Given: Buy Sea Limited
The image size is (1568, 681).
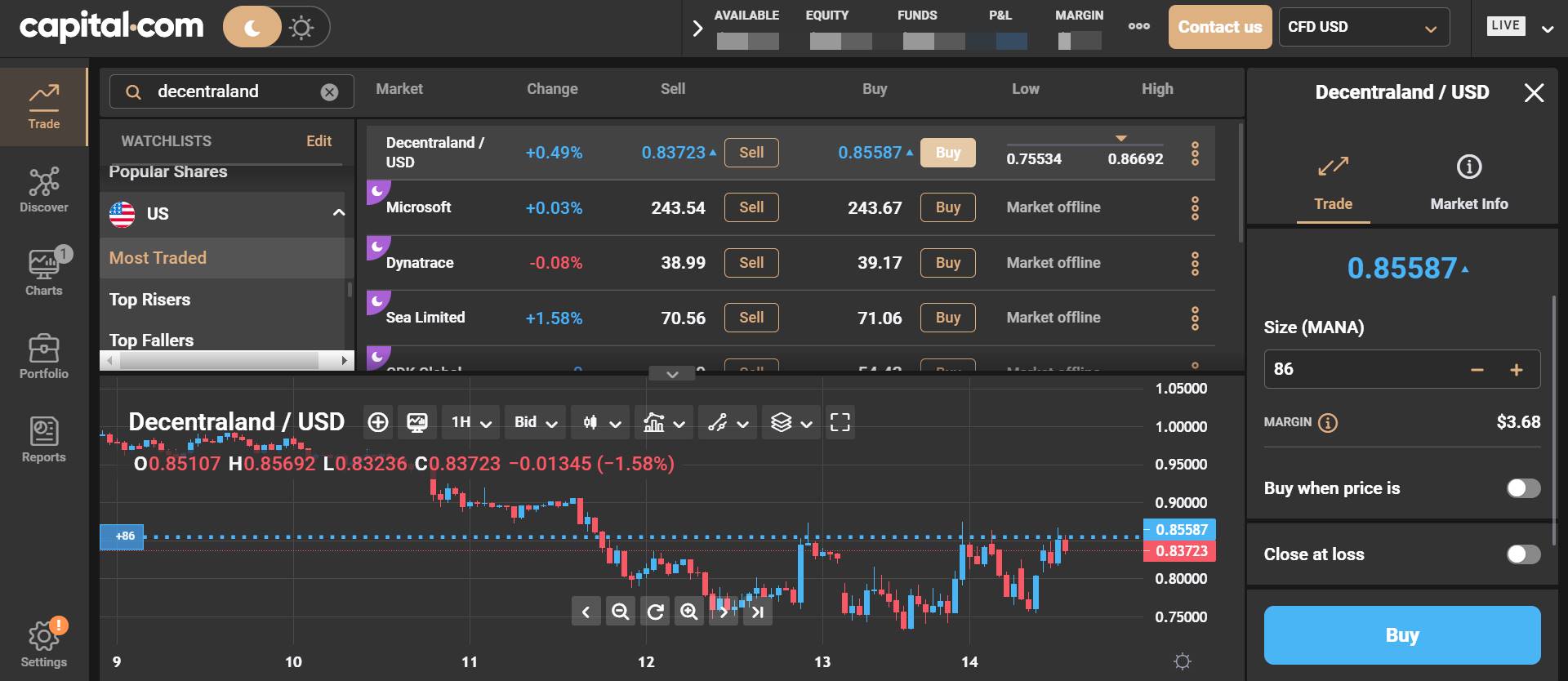Looking at the screenshot, I should [x=947, y=318].
